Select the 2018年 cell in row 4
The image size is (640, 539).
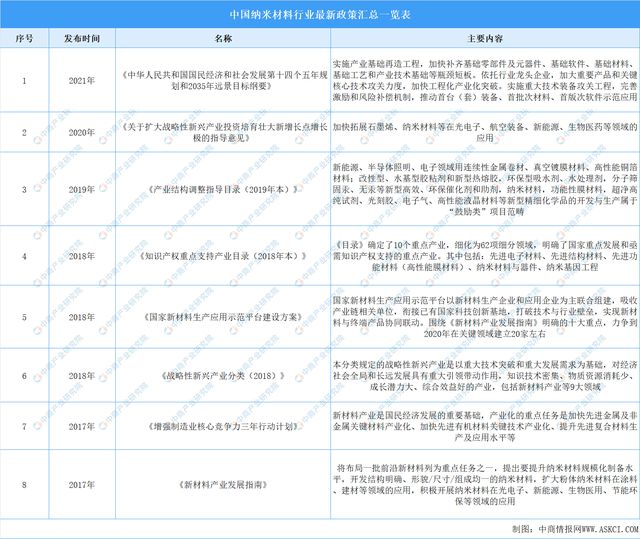(x=82, y=256)
